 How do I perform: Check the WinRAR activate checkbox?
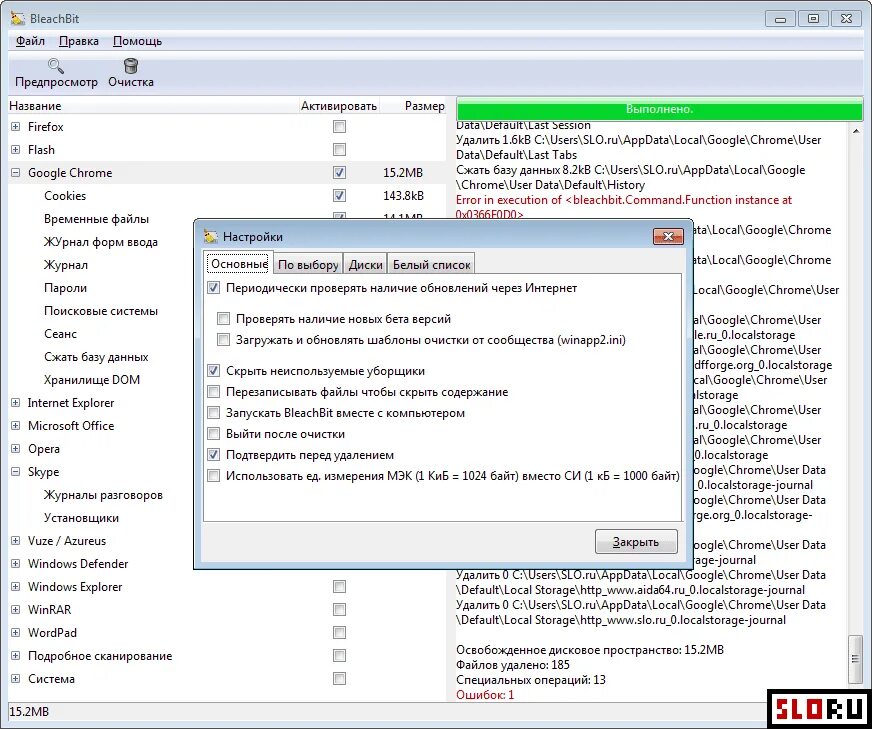tap(339, 609)
